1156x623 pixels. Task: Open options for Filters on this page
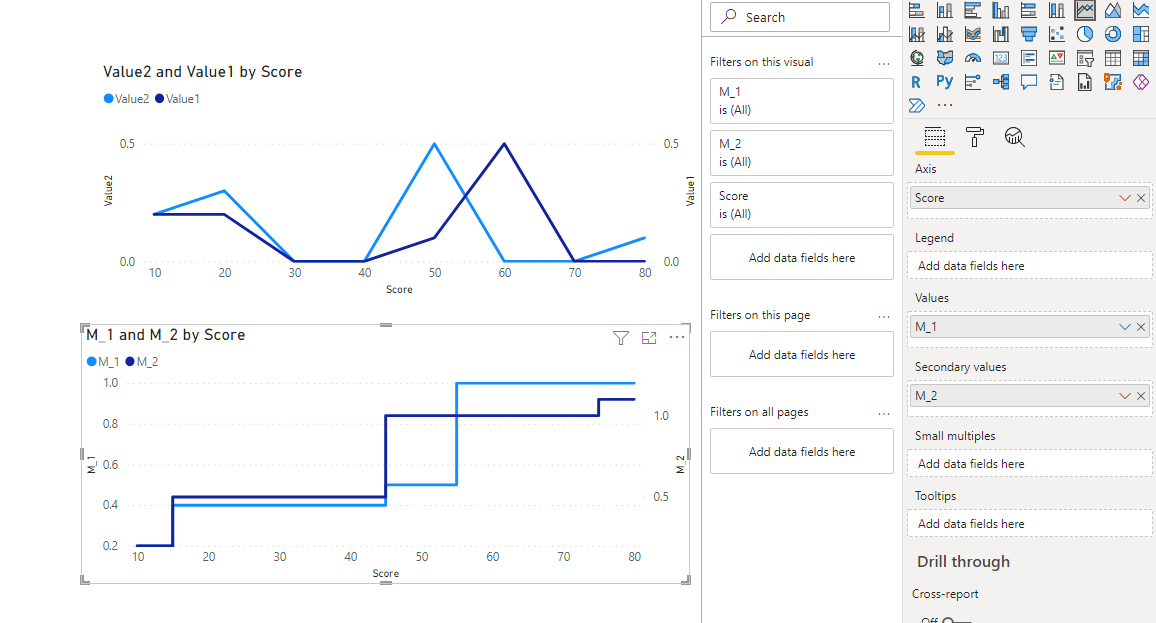[884, 316]
